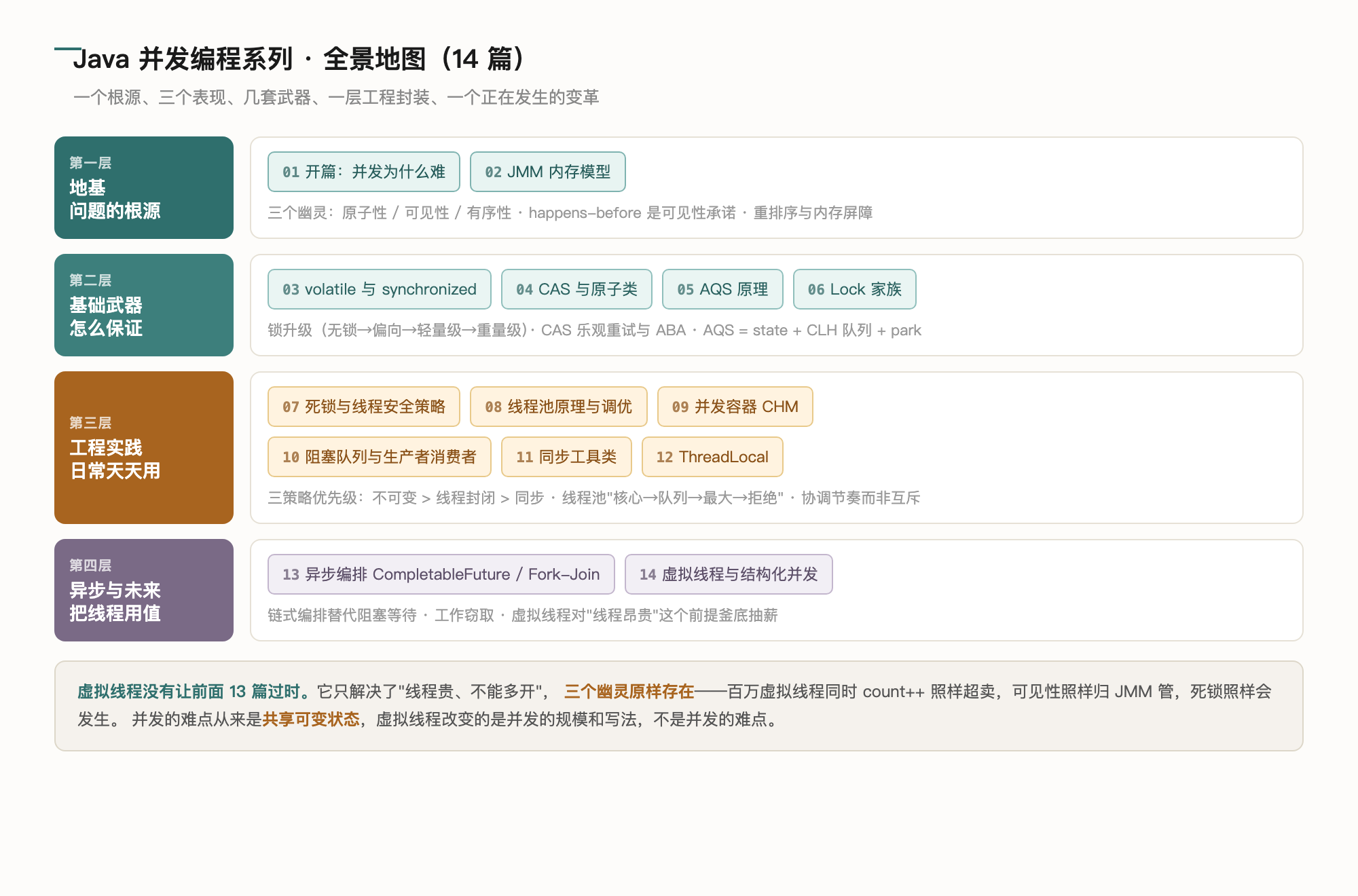The height and width of the screenshot is (896, 1358).
Task: Click text 虚拟线程对"线程昂贵"这个前提釜底抽薪
Action: click(x=644, y=616)
